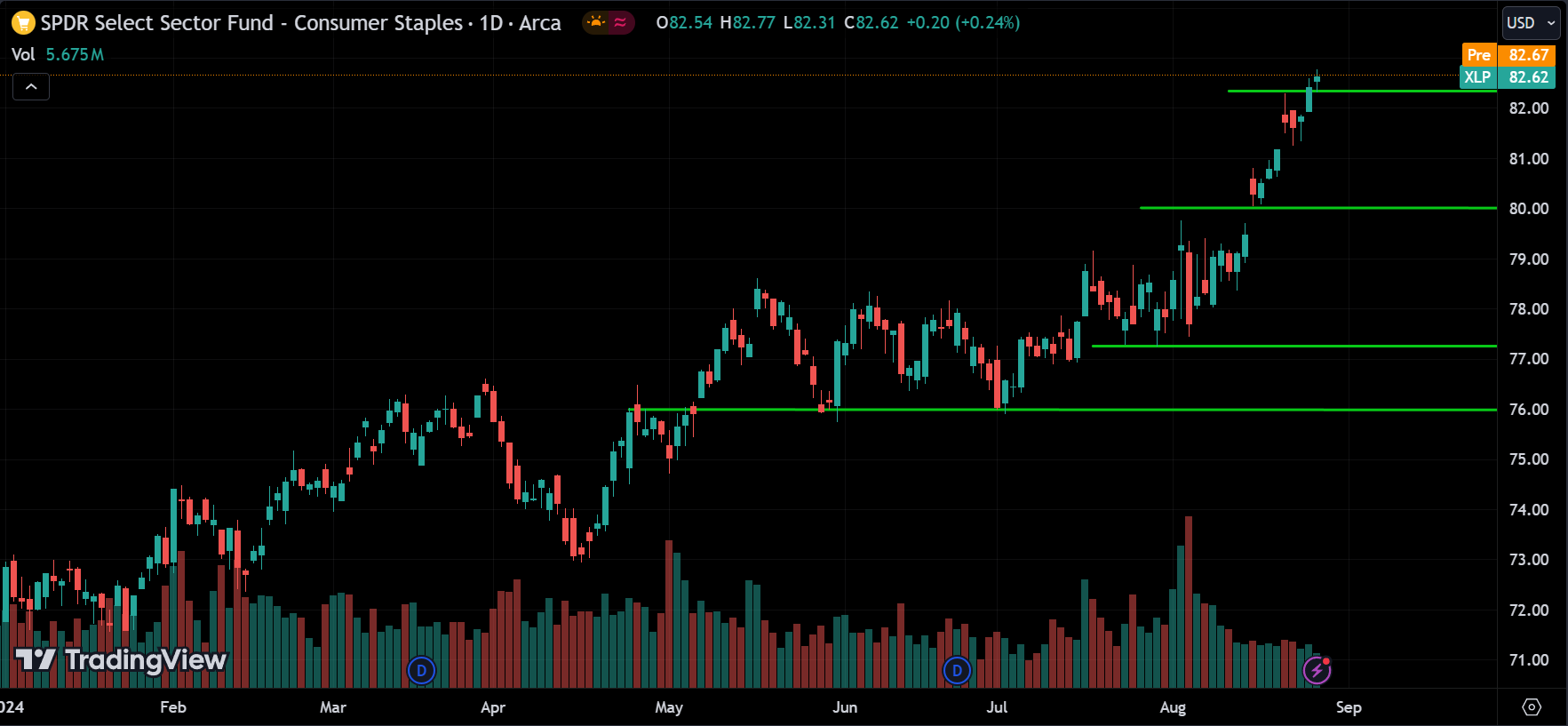Click the 79.00 price axis label
The height and width of the screenshot is (726, 1568).
tap(1529, 259)
